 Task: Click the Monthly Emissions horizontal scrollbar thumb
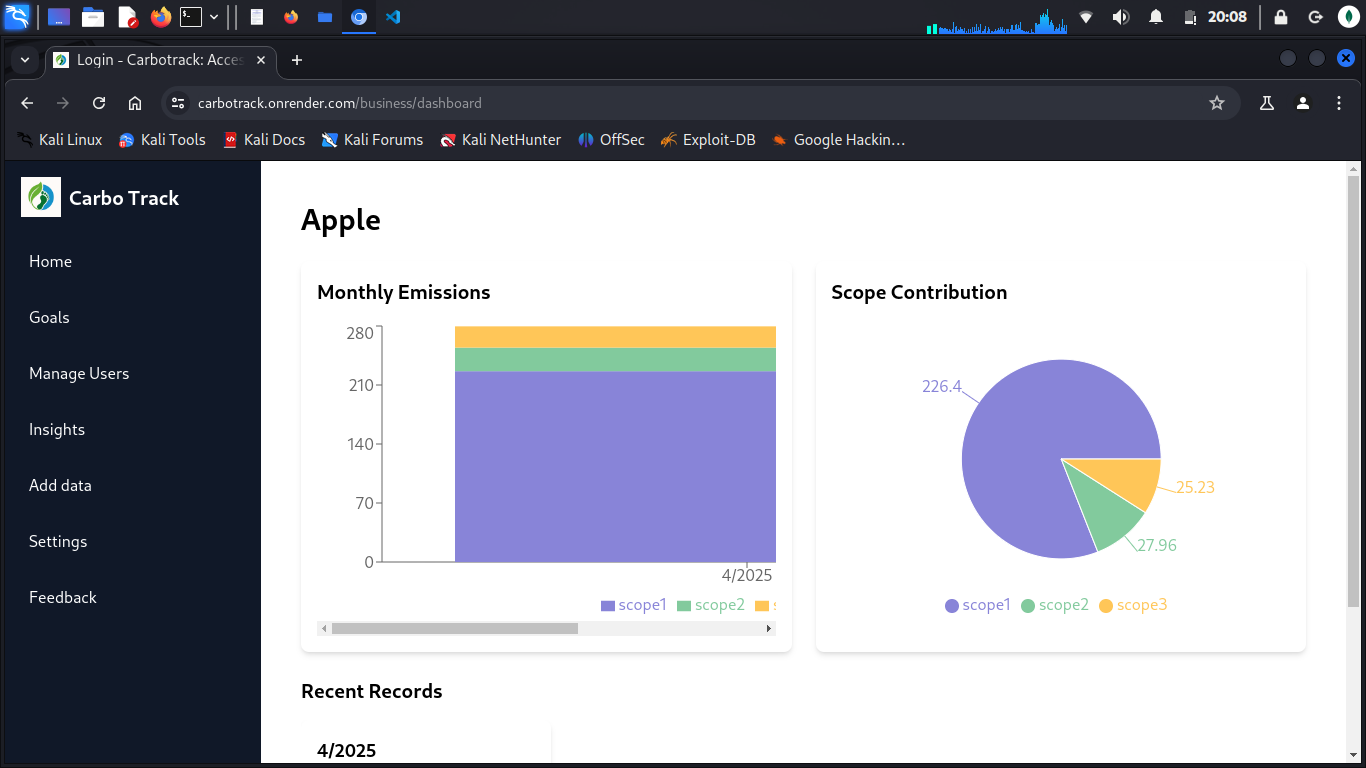tap(455, 628)
